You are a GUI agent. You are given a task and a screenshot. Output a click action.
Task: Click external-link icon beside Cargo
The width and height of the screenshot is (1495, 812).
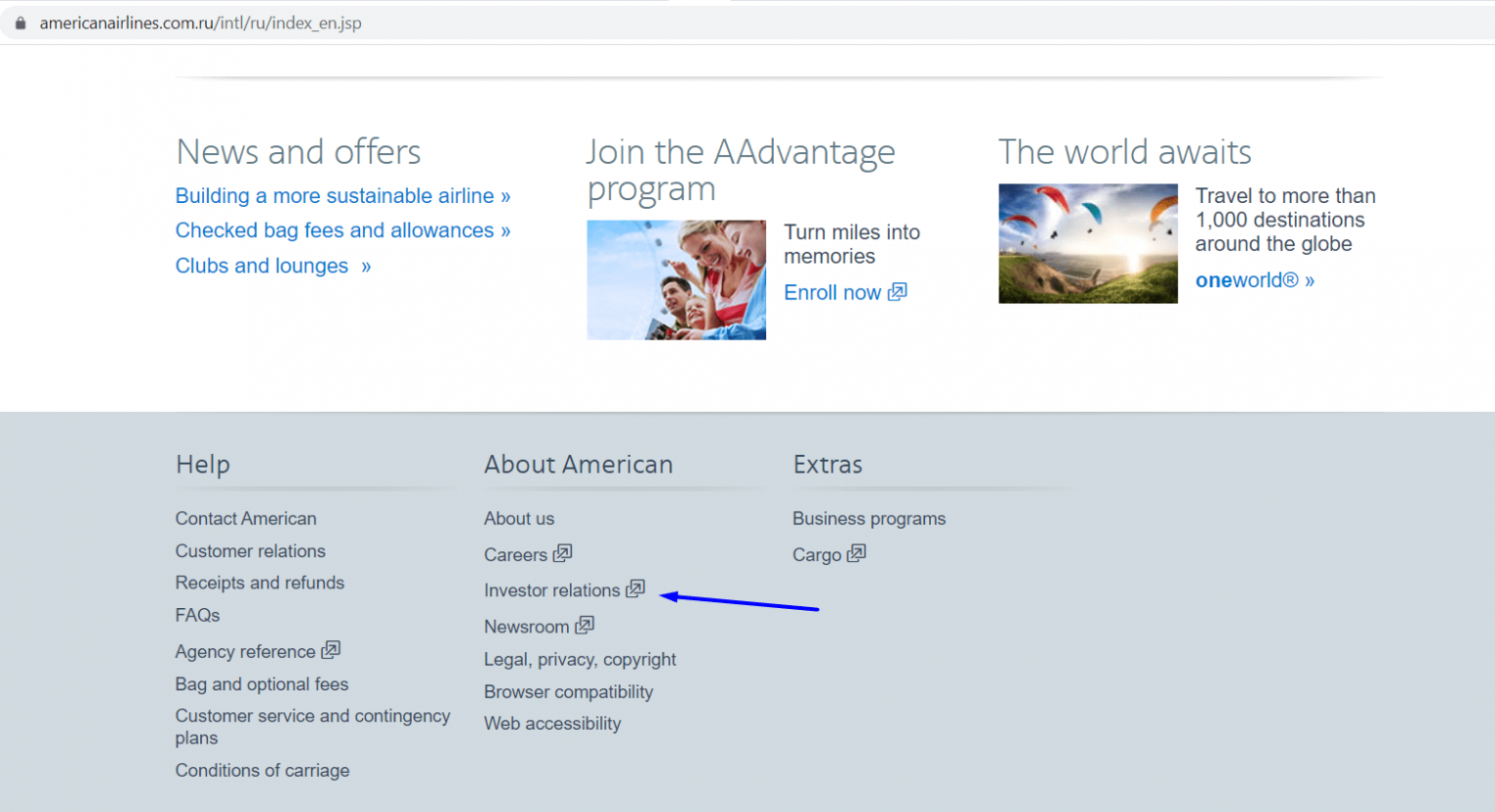click(x=856, y=553)
